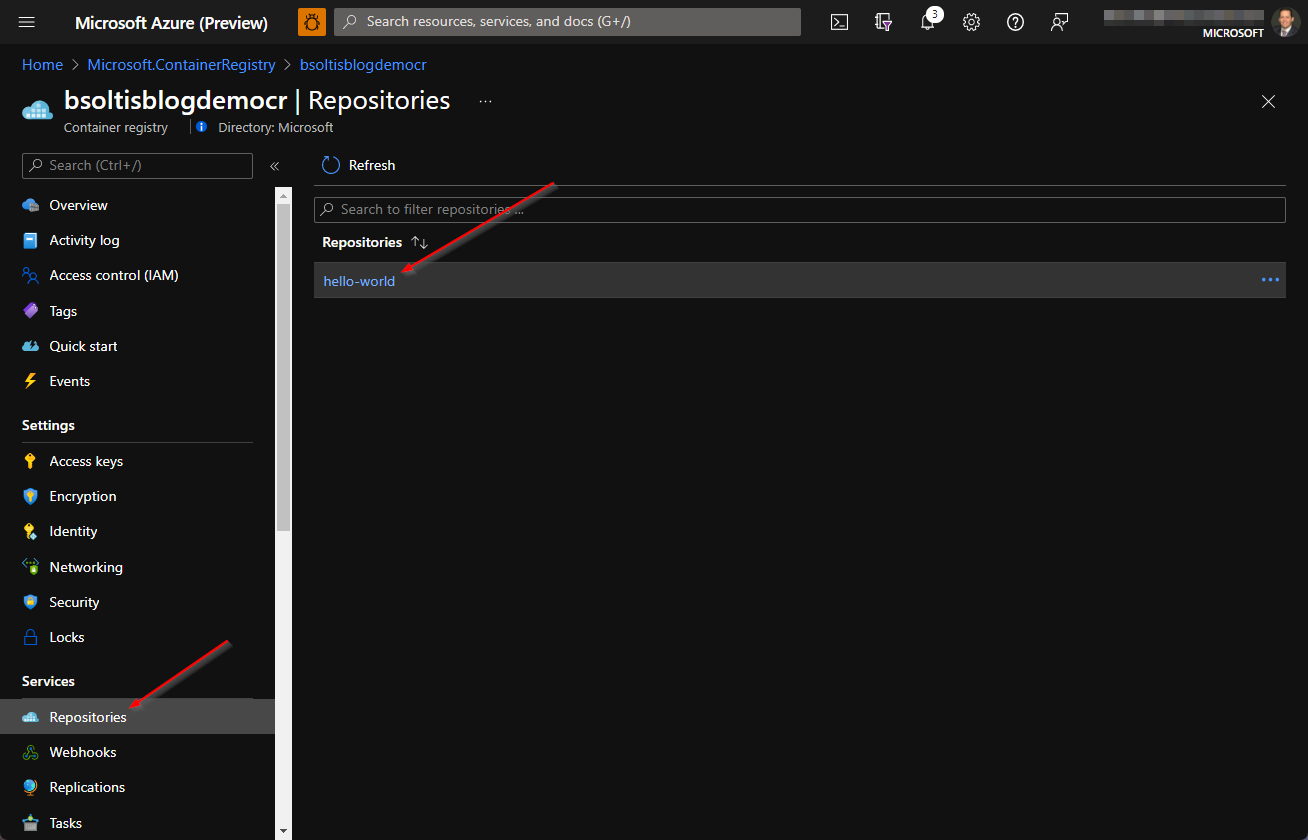
Task: Open the hello-world repository link
Action: pos(359,281)
